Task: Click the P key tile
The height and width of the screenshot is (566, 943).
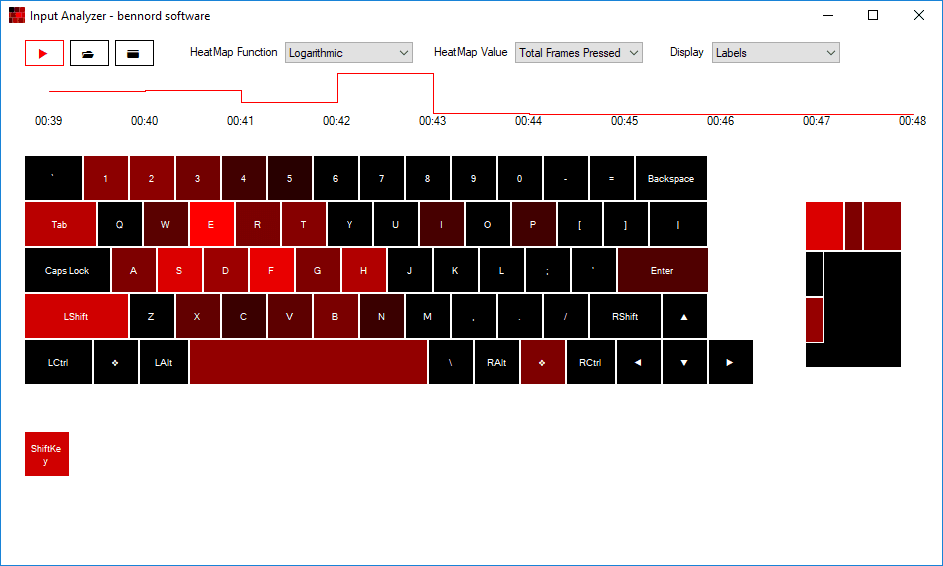Action: 533,224
